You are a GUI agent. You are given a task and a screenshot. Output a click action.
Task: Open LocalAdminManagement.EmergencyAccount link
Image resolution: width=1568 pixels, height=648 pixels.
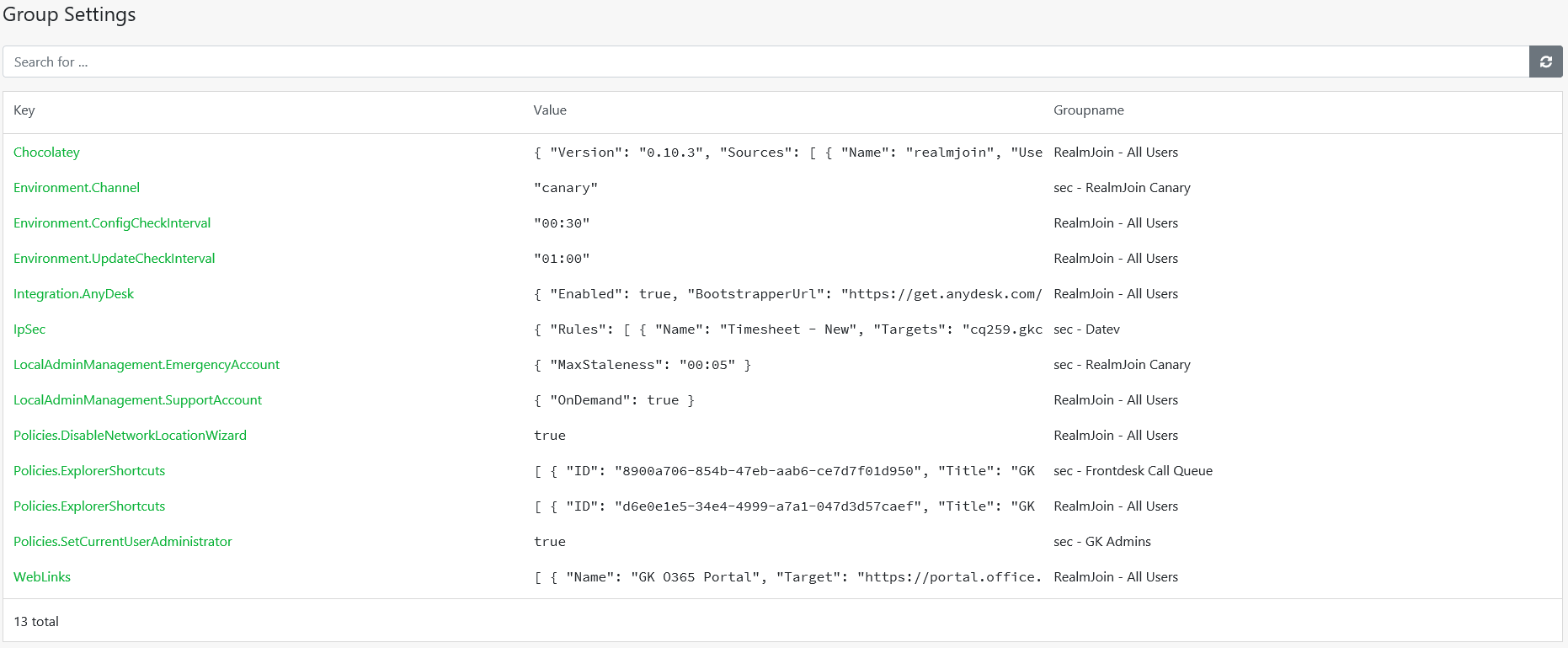tap(147, 365)
